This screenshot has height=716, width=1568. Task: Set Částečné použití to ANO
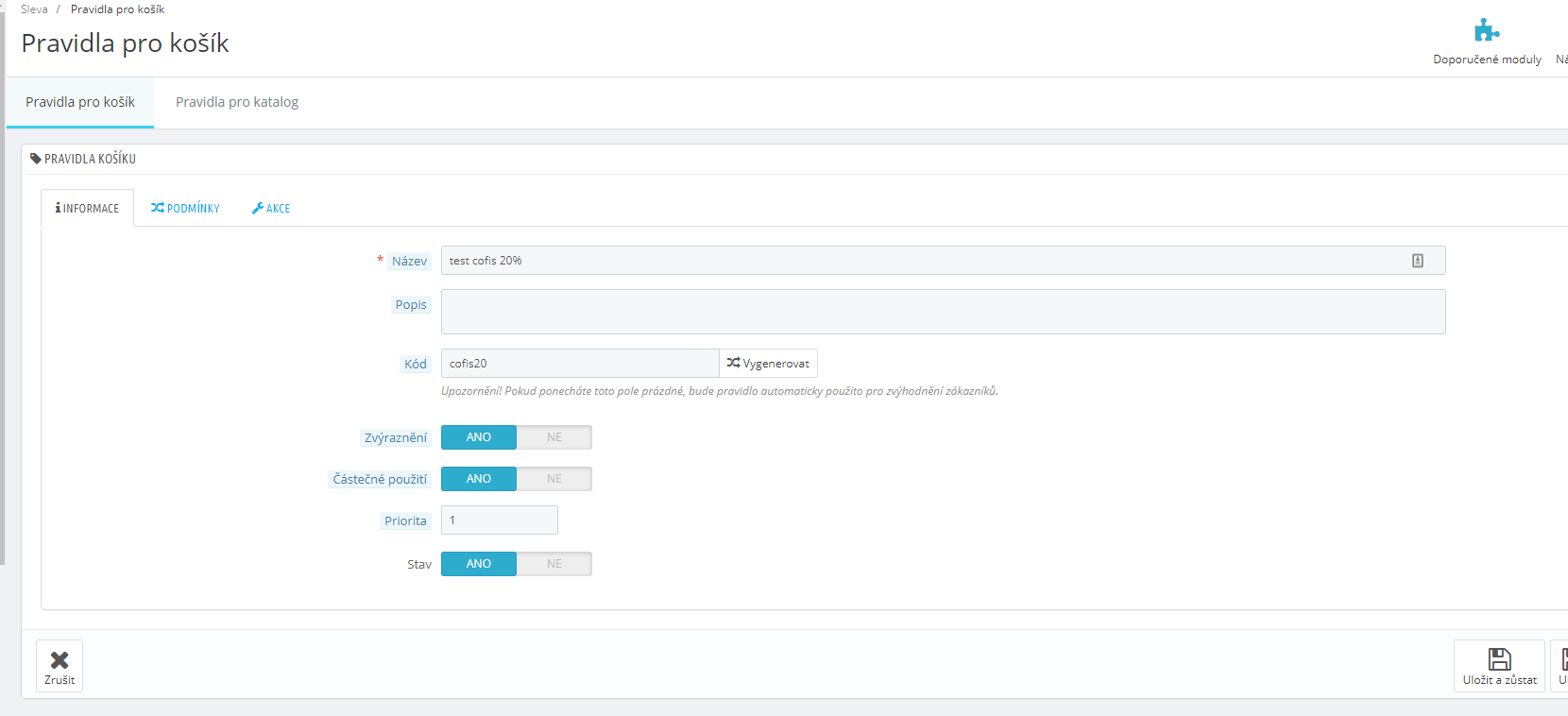tap(479, 479)
